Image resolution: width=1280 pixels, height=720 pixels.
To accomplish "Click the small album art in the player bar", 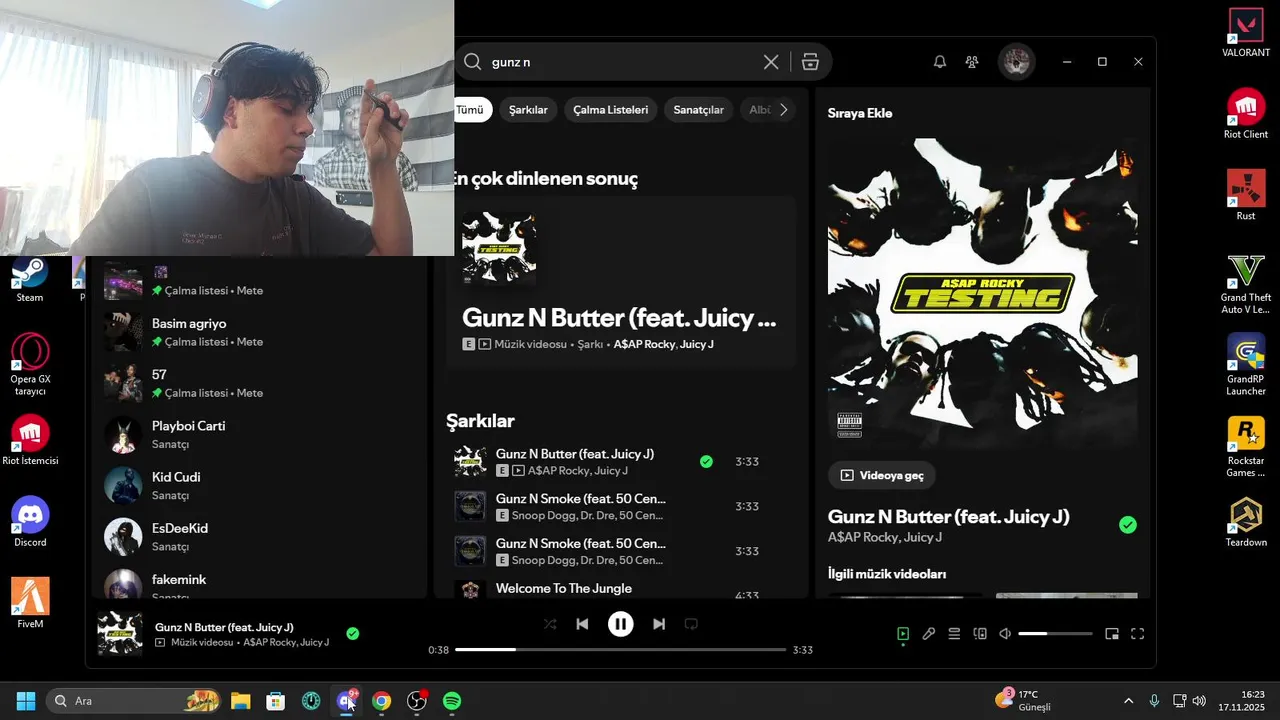I will click(120, 634).
